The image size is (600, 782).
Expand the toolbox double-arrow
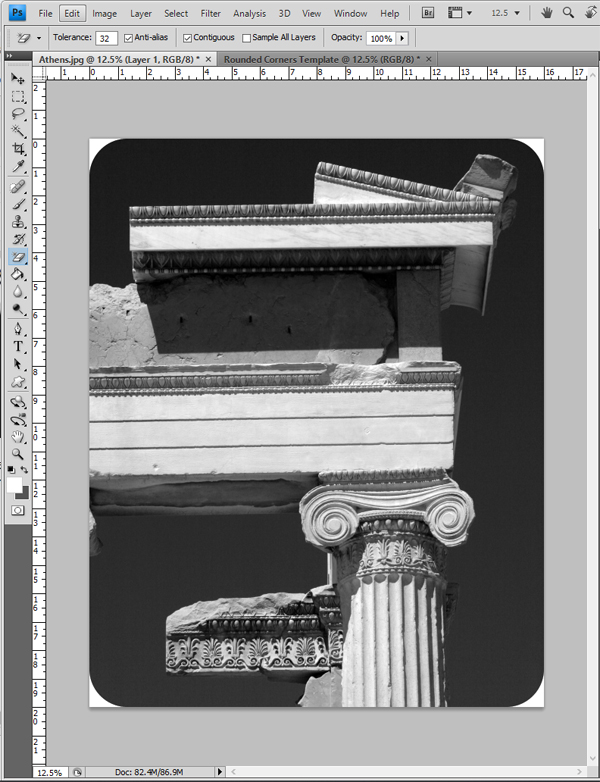[x=9, y=55]
